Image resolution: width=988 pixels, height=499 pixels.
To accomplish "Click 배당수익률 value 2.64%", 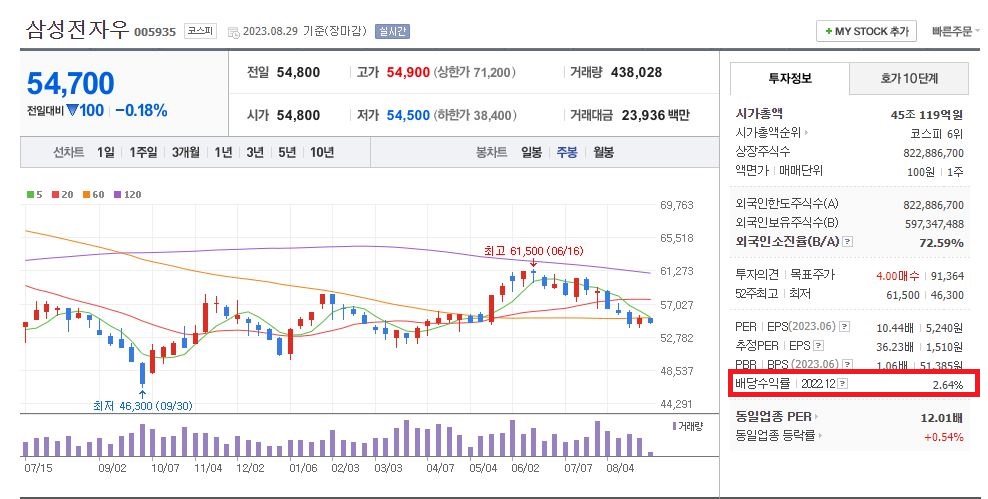I will 948,385.
